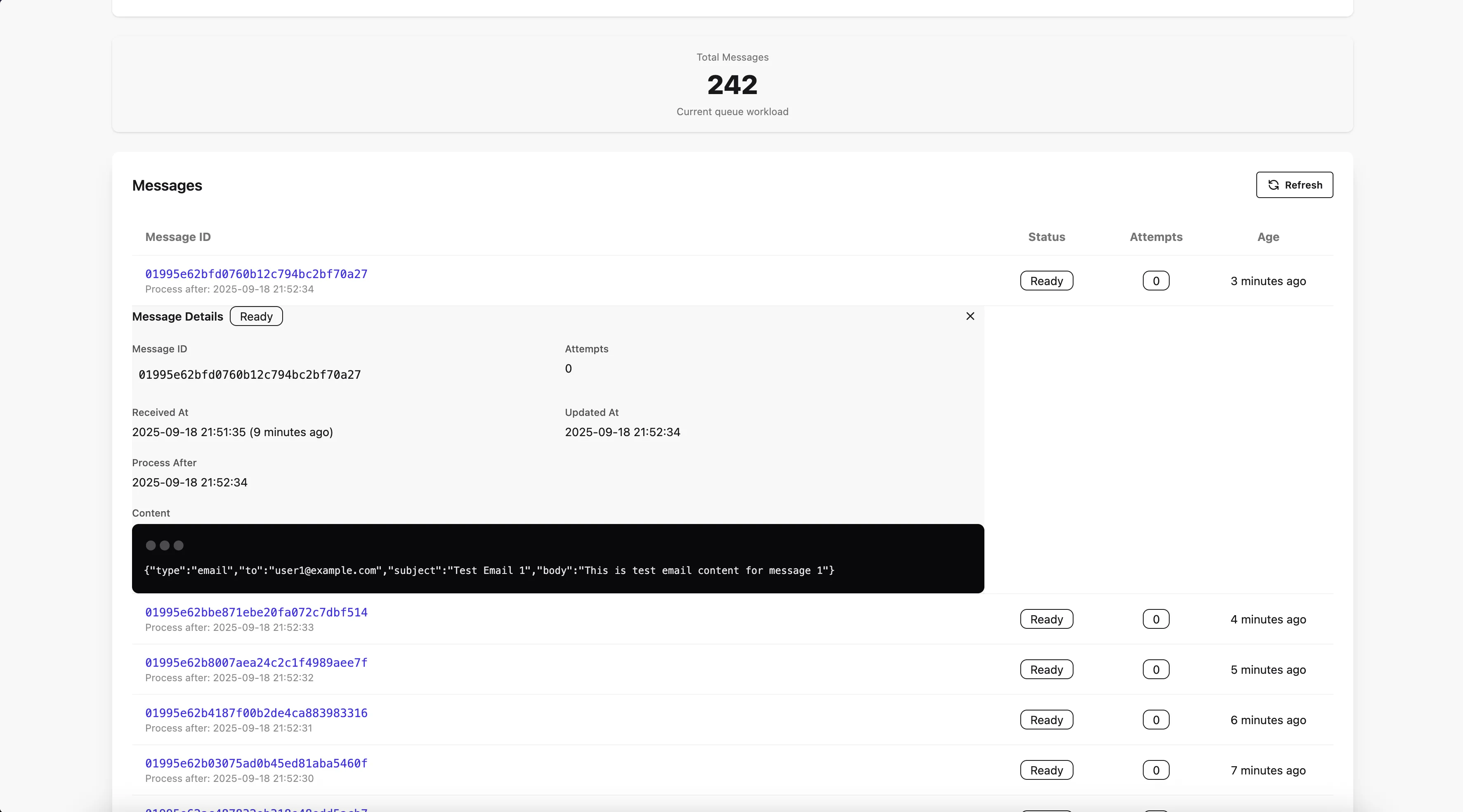Click the Message ID column header
The image size is (1463, 812).
[x=178, y=237]
